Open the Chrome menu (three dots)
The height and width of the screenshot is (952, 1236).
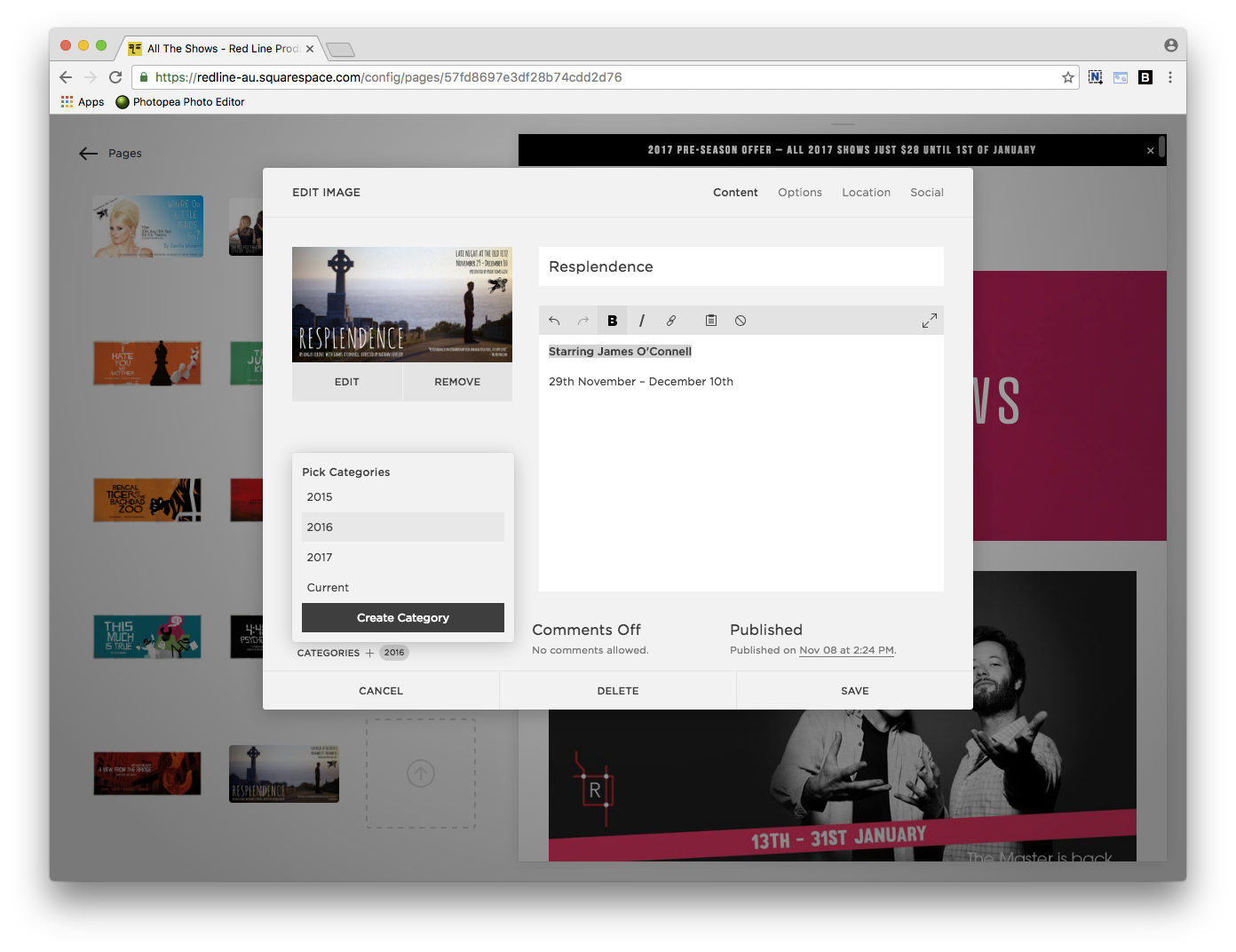[x=1170, y=77]
